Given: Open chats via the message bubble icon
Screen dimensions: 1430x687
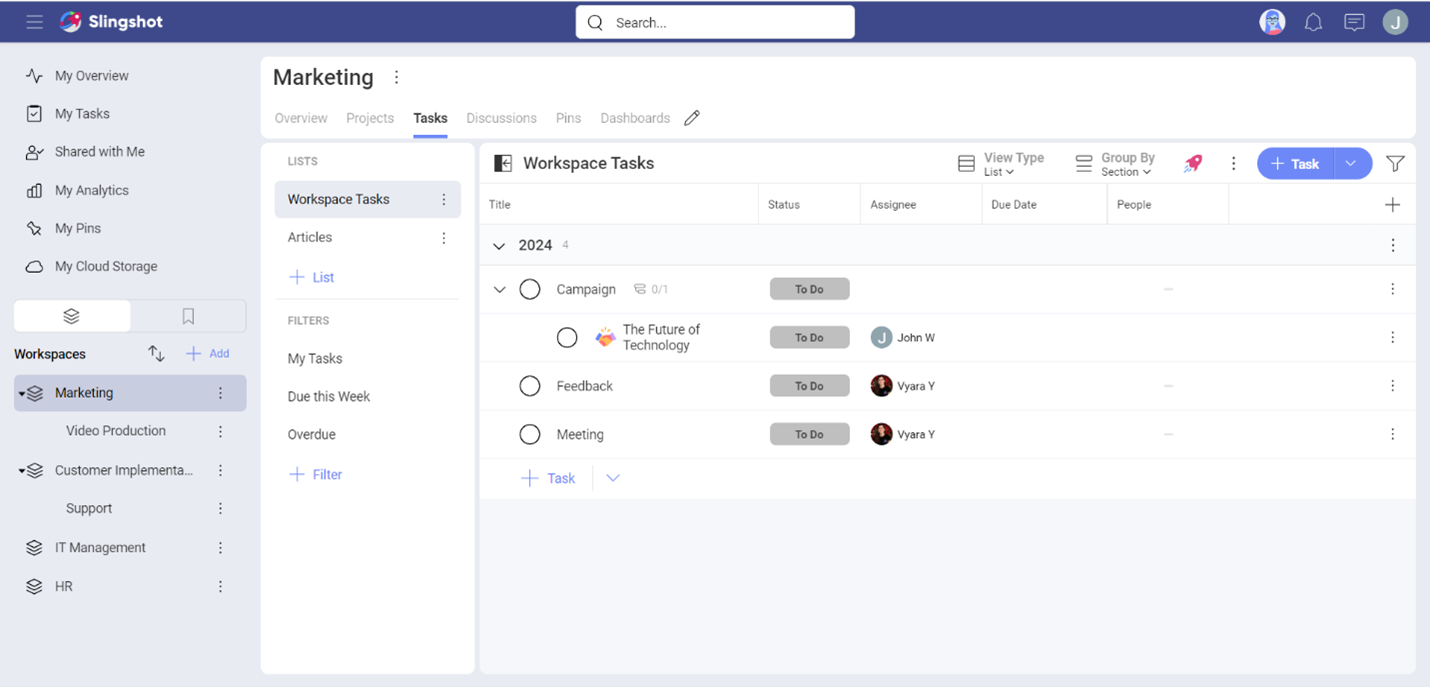Looking at the screenshot, I should click(1354, 21).
